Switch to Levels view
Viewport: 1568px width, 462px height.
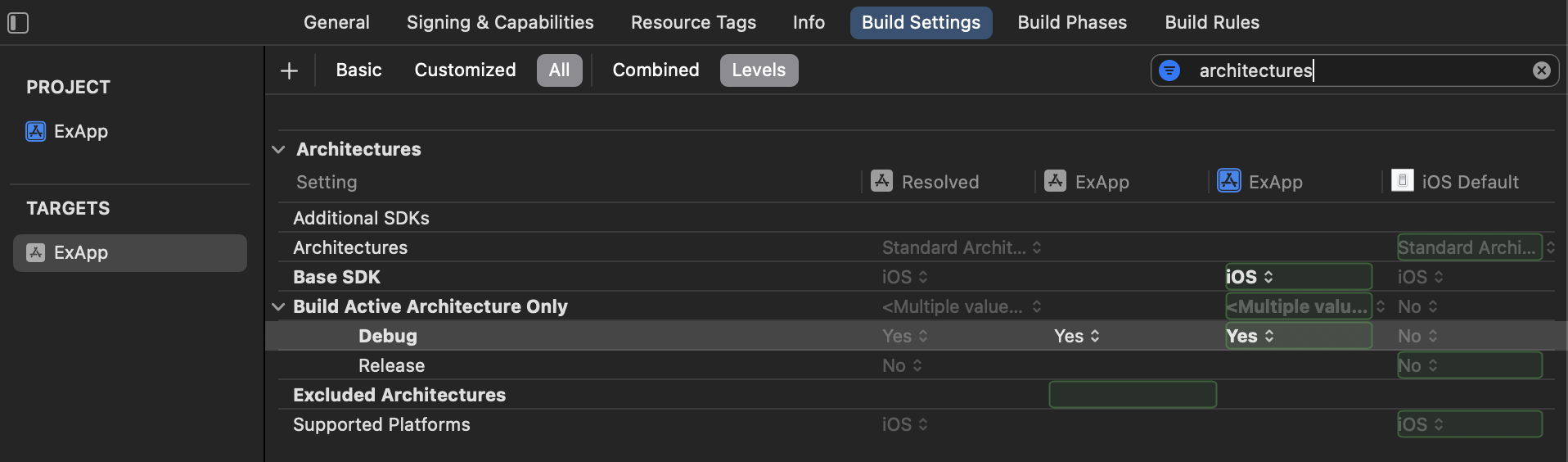pyautogui.click(x=759, y=70)
